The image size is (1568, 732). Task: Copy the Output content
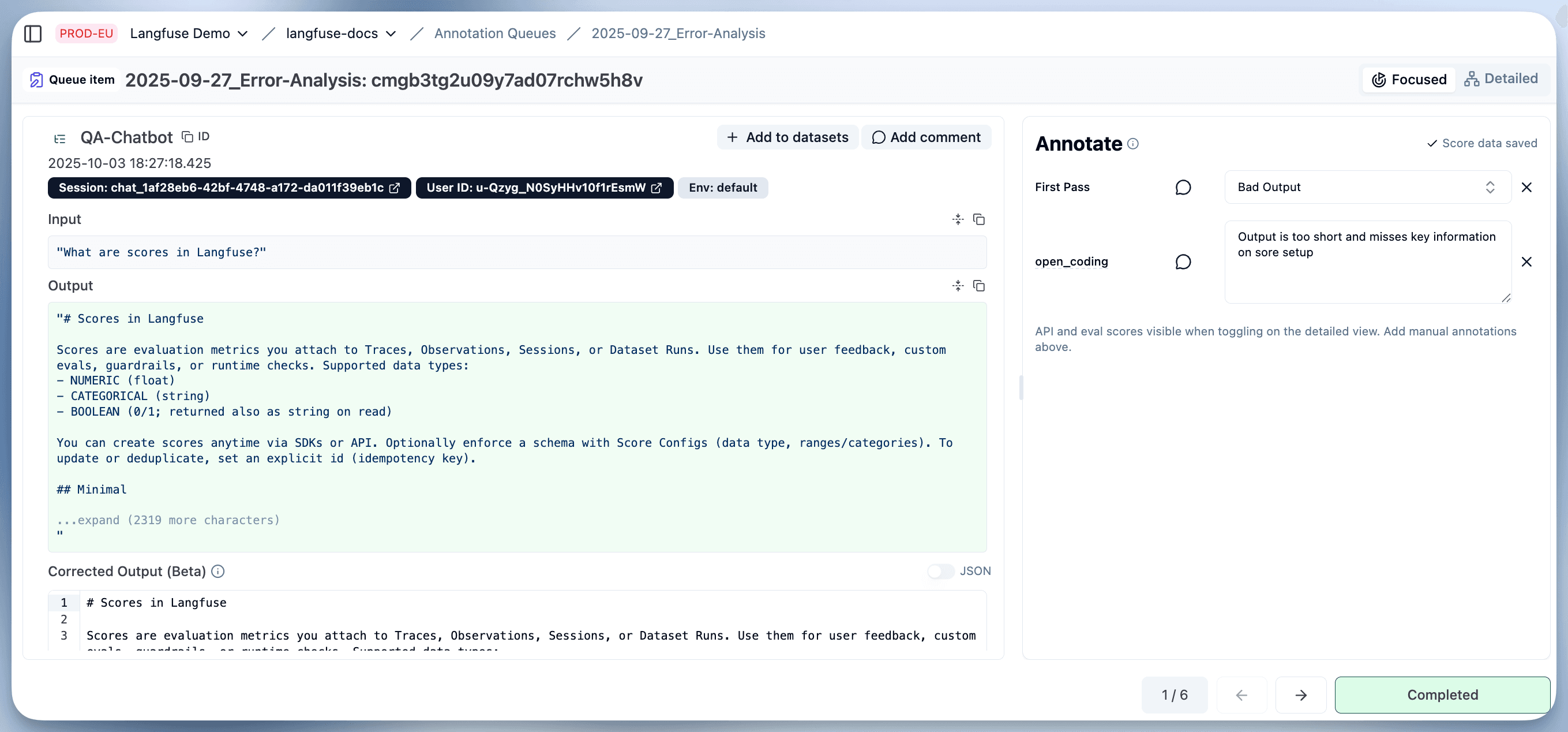click(x=979, y=286)
